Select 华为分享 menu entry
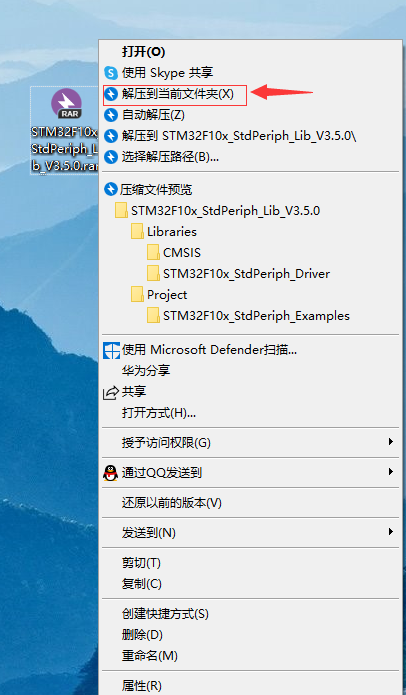 146,371
